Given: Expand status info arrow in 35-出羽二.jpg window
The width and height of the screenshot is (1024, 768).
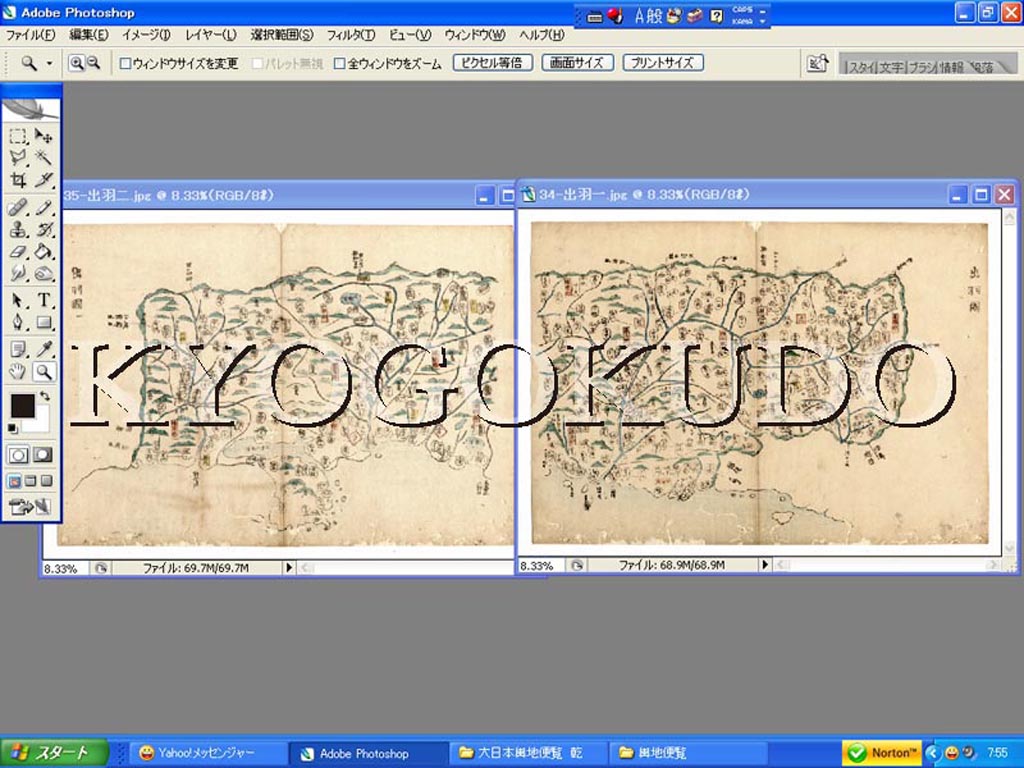Looking at the screenshot, I should click(289, 568).
